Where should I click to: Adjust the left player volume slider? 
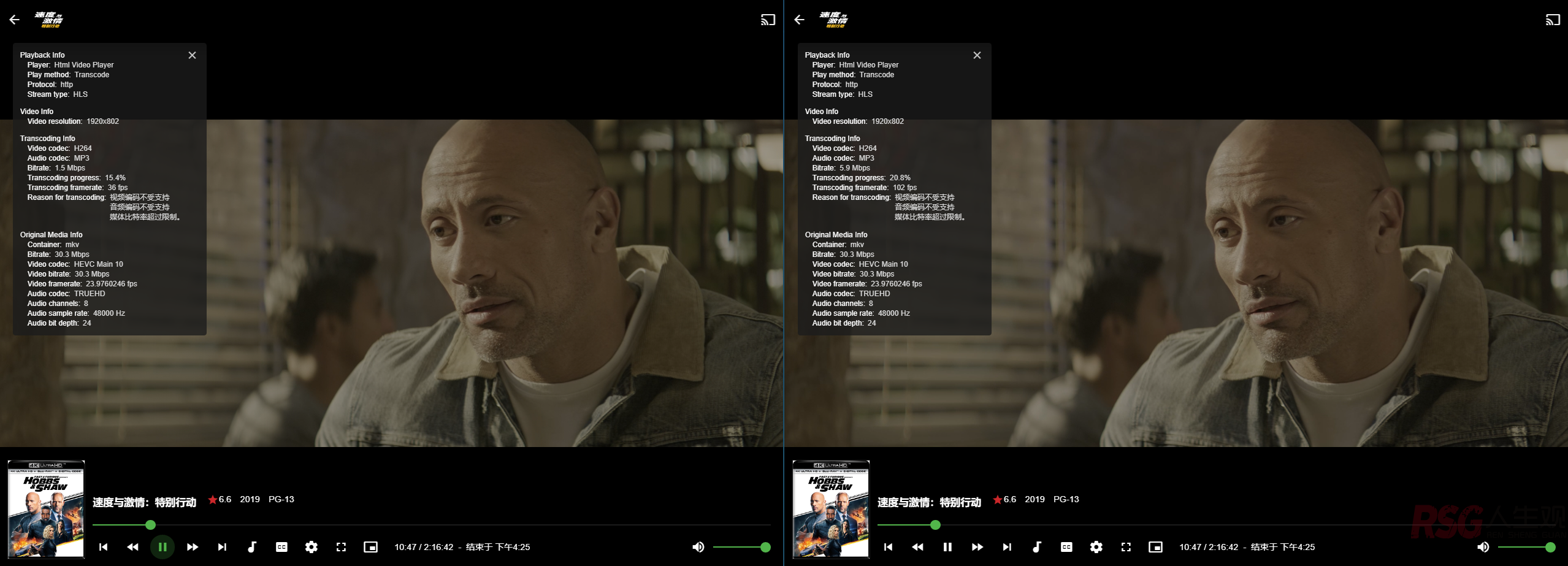pyautogui.click(x=740, y=547)
